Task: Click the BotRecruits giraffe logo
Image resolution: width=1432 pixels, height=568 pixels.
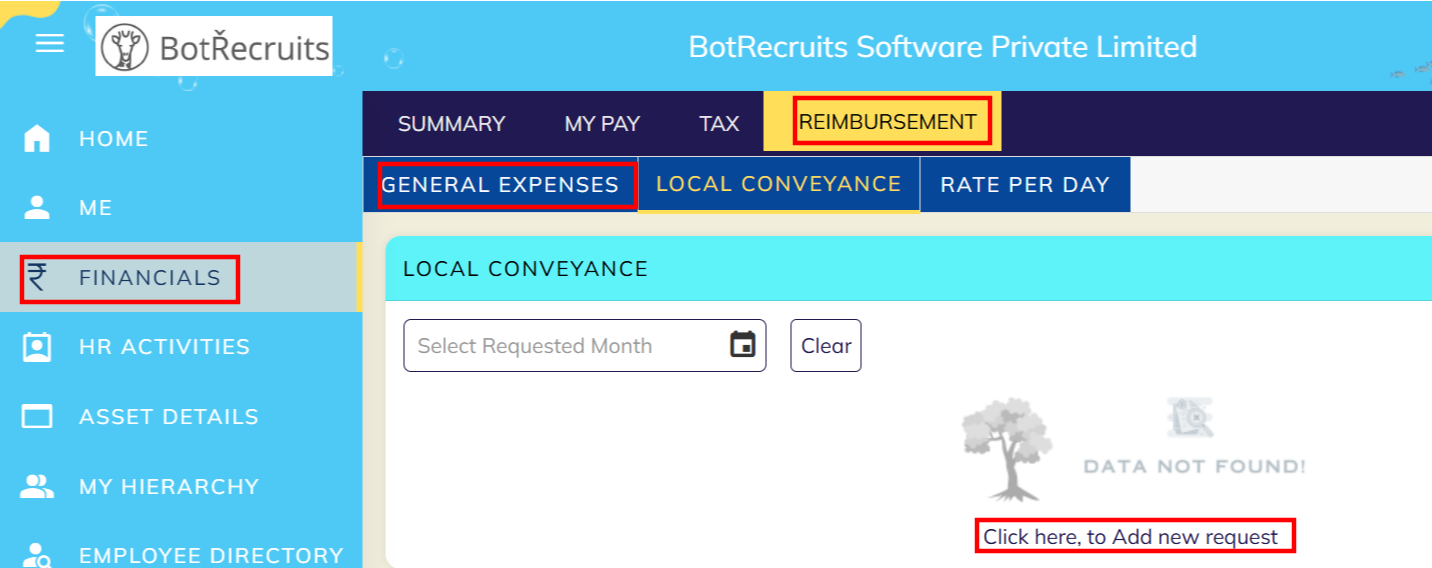Action: click(125, 47)
